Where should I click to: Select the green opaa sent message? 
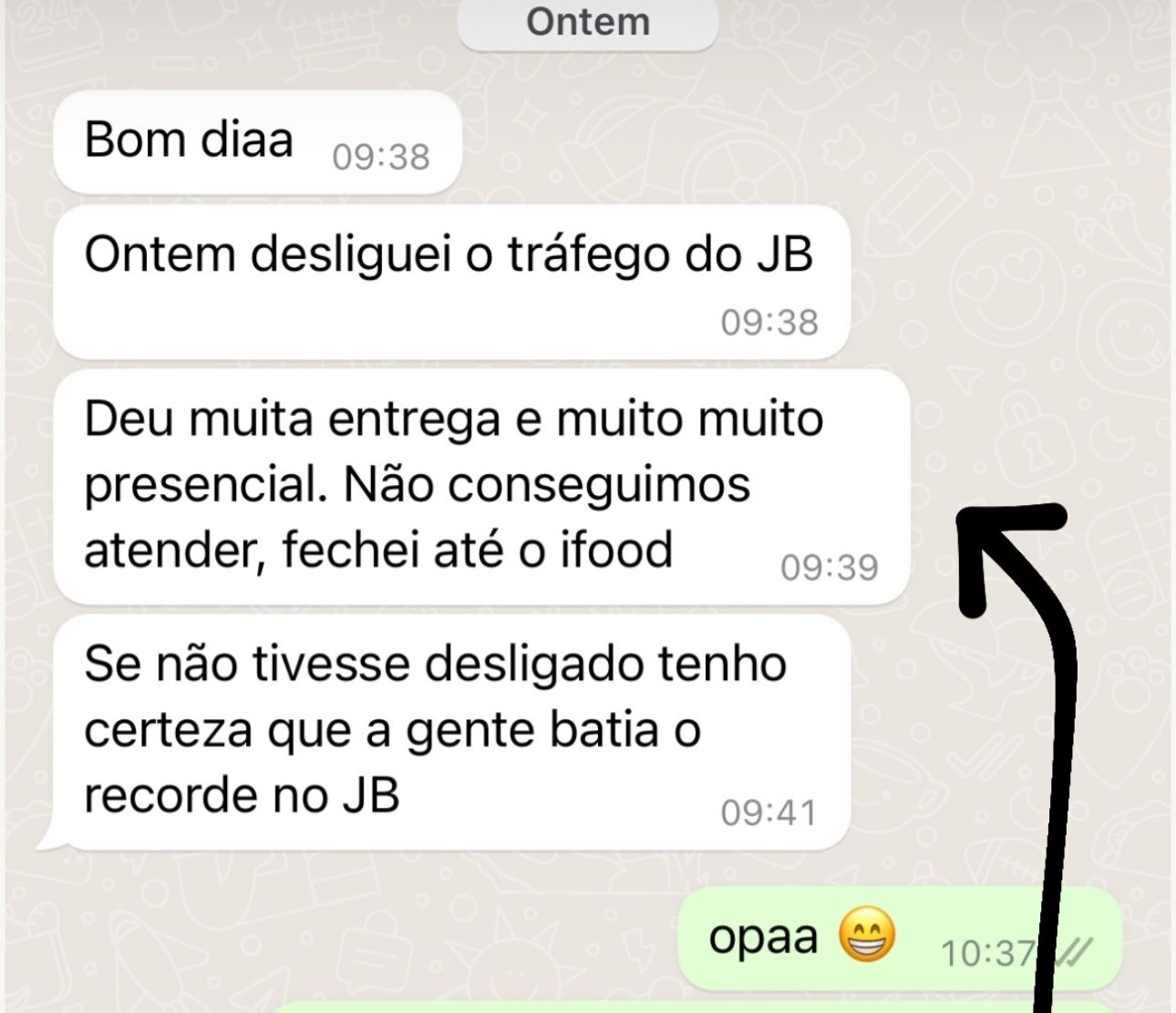tap(900, 939)
